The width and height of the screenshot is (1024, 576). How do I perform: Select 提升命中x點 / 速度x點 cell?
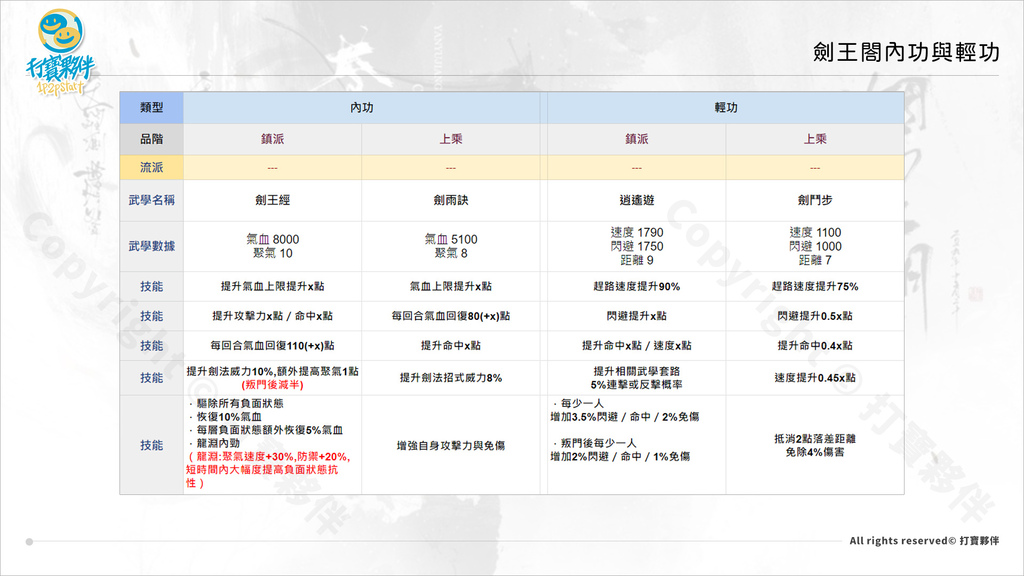[x=637, y=345]
